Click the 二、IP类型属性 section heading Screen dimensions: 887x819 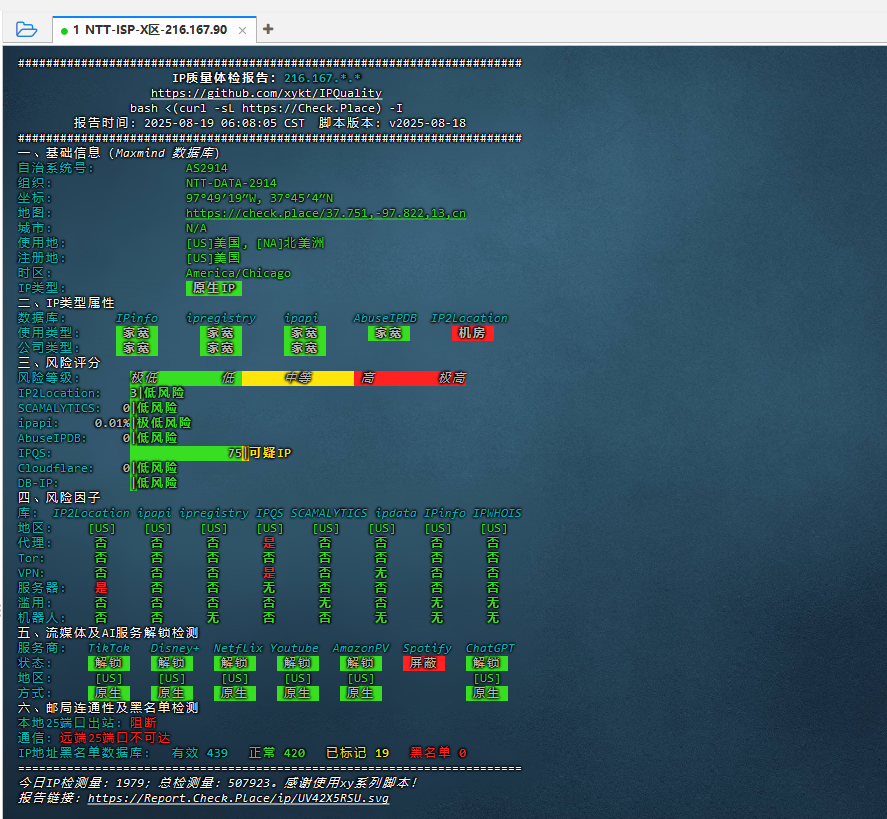click(66, 303)
